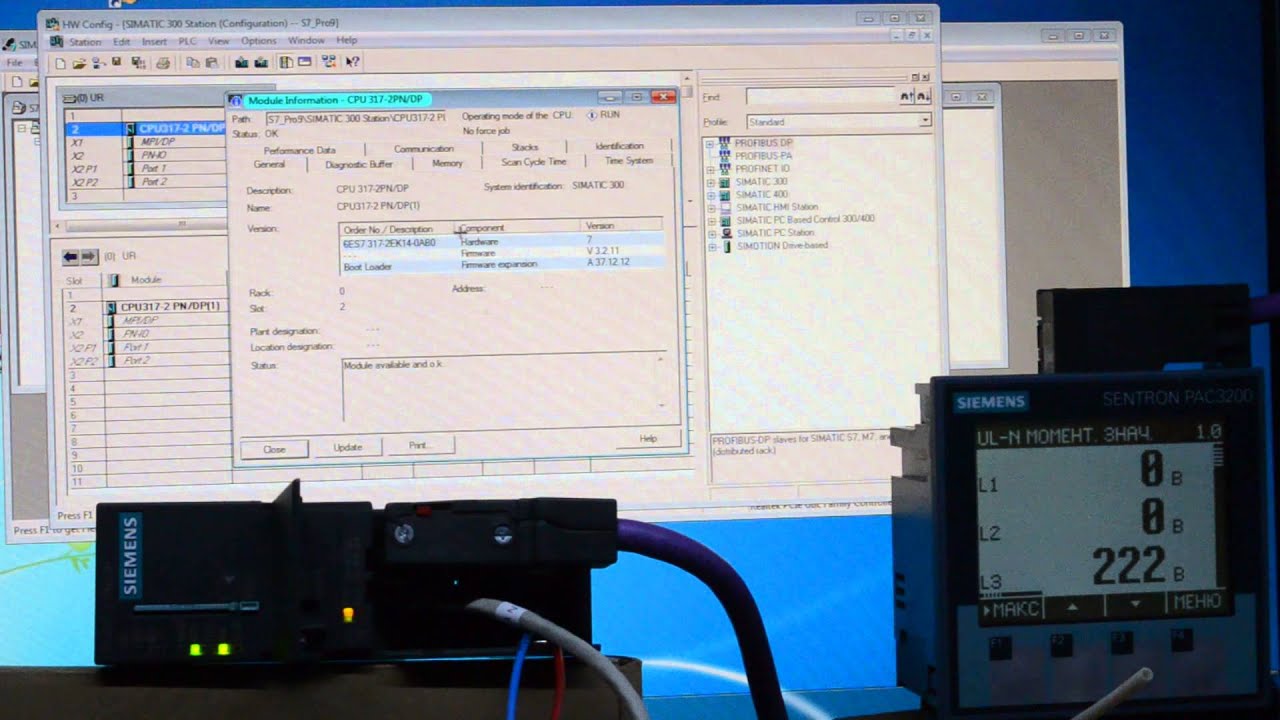Expand the PROFIBUS DP catalog node
The width and height of the screenshot is (1280, 720).
[710, 143]
